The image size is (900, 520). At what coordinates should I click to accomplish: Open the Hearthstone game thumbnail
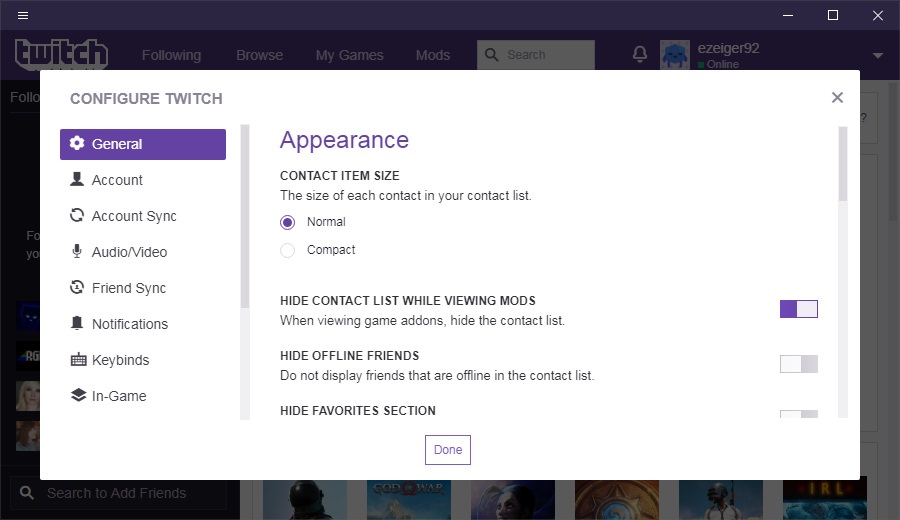click(x=617, y=500)
